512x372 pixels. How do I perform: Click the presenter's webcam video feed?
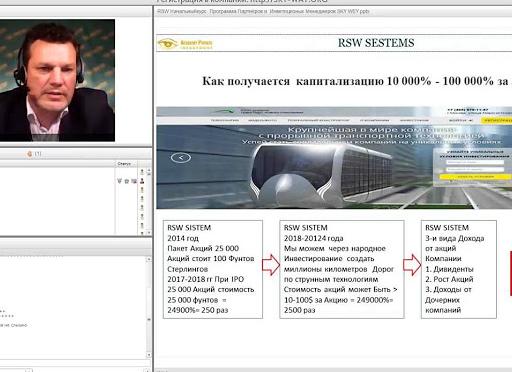(57, 80)
